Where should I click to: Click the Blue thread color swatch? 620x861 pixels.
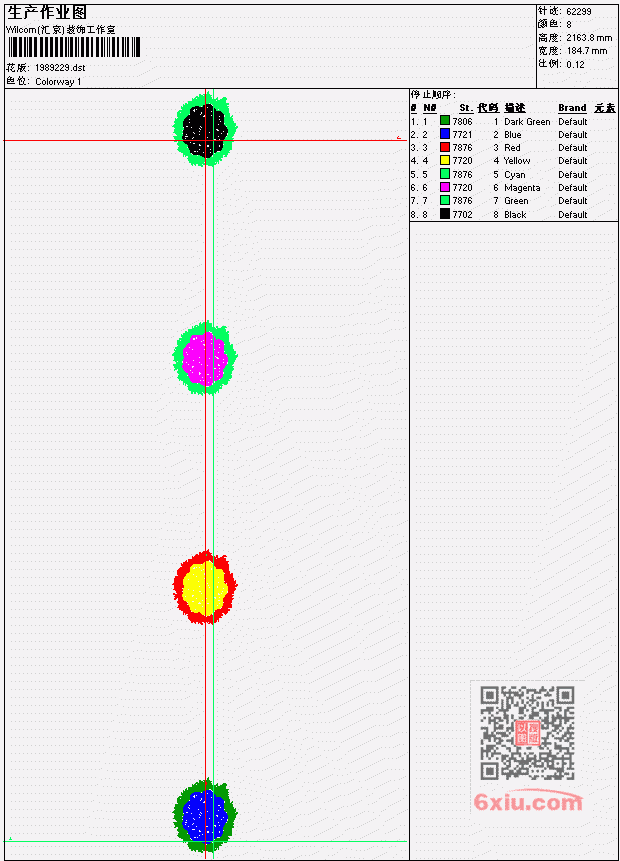[445, 134]
